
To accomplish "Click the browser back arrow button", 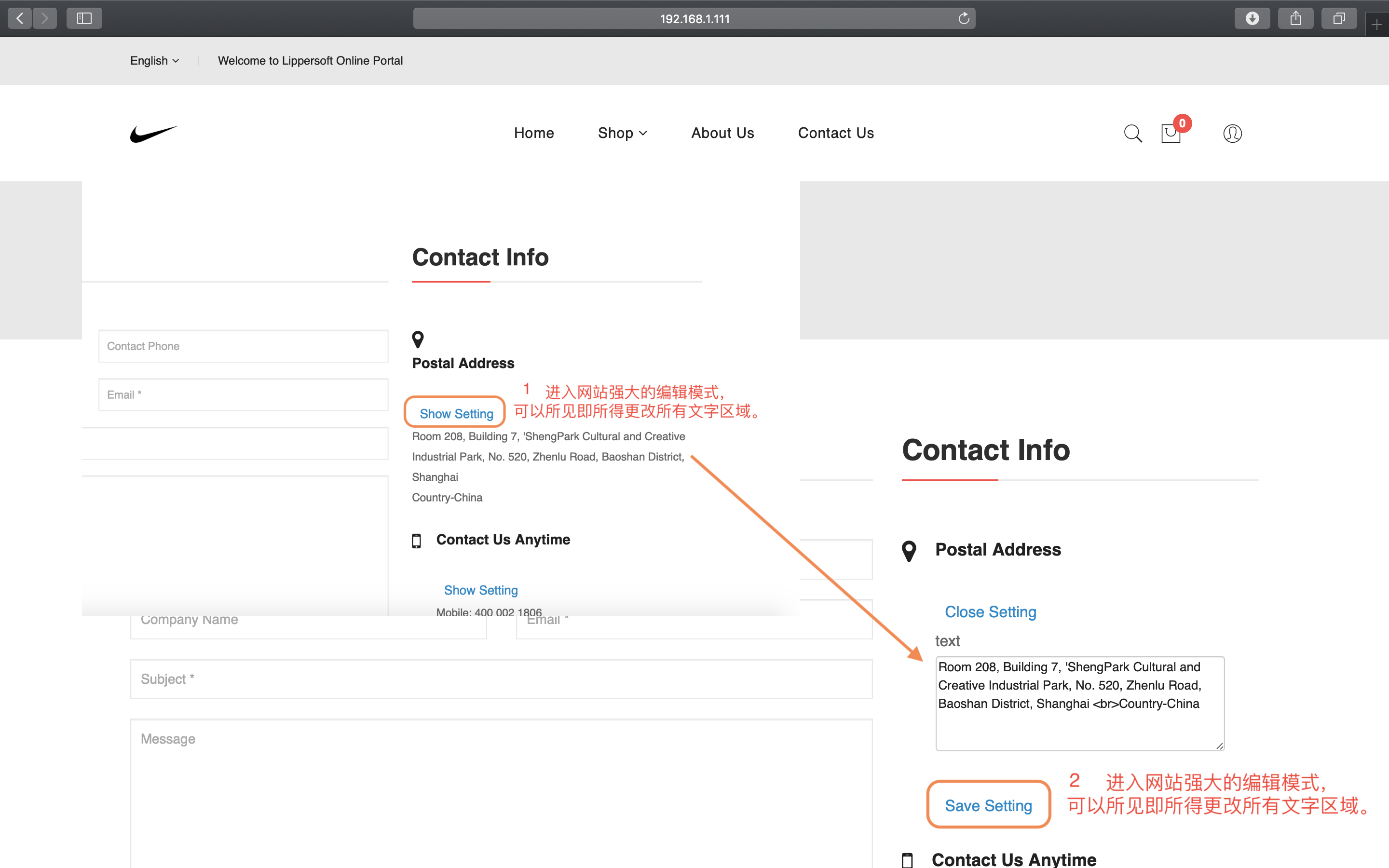I will click(x=20, y=18).
